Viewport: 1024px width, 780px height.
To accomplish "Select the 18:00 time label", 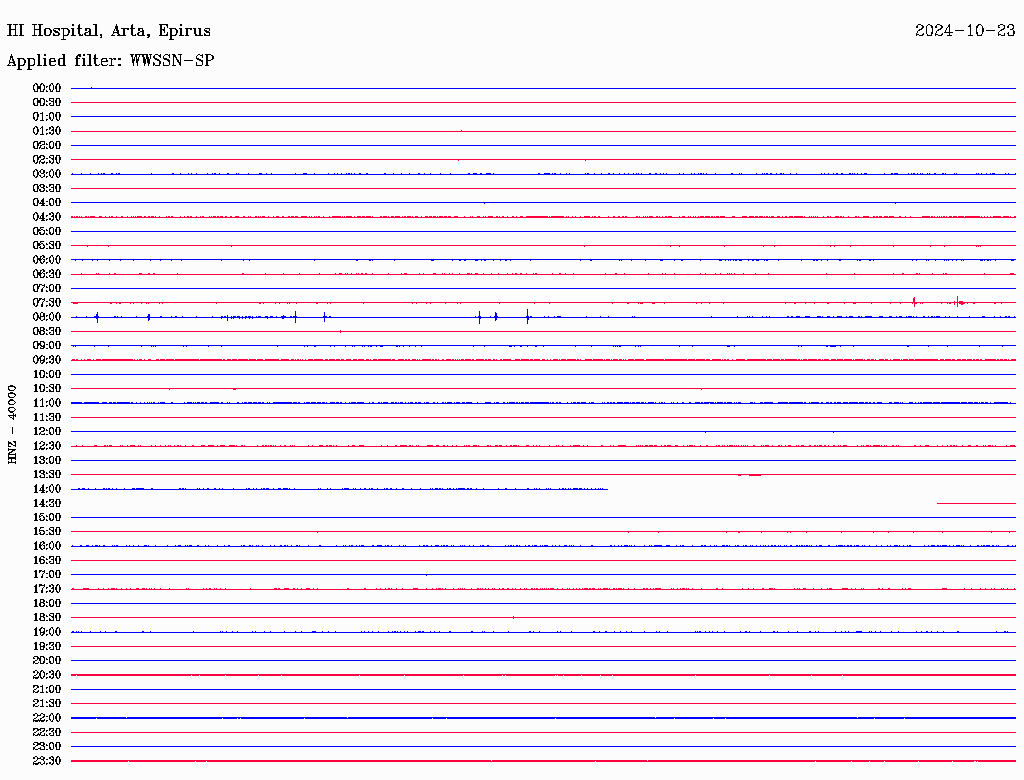I will (47, 604).
